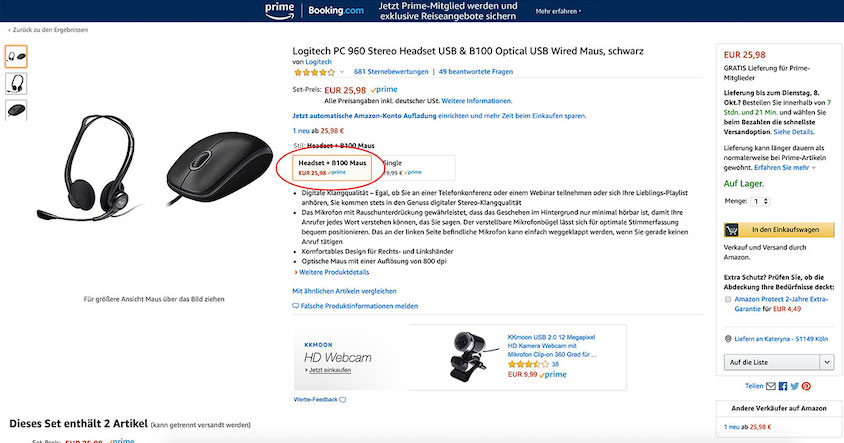Screen dimensions: 844x443
Task: Open the 681 Sternebewertungen reviews link
Action: [x=391, y=72]
